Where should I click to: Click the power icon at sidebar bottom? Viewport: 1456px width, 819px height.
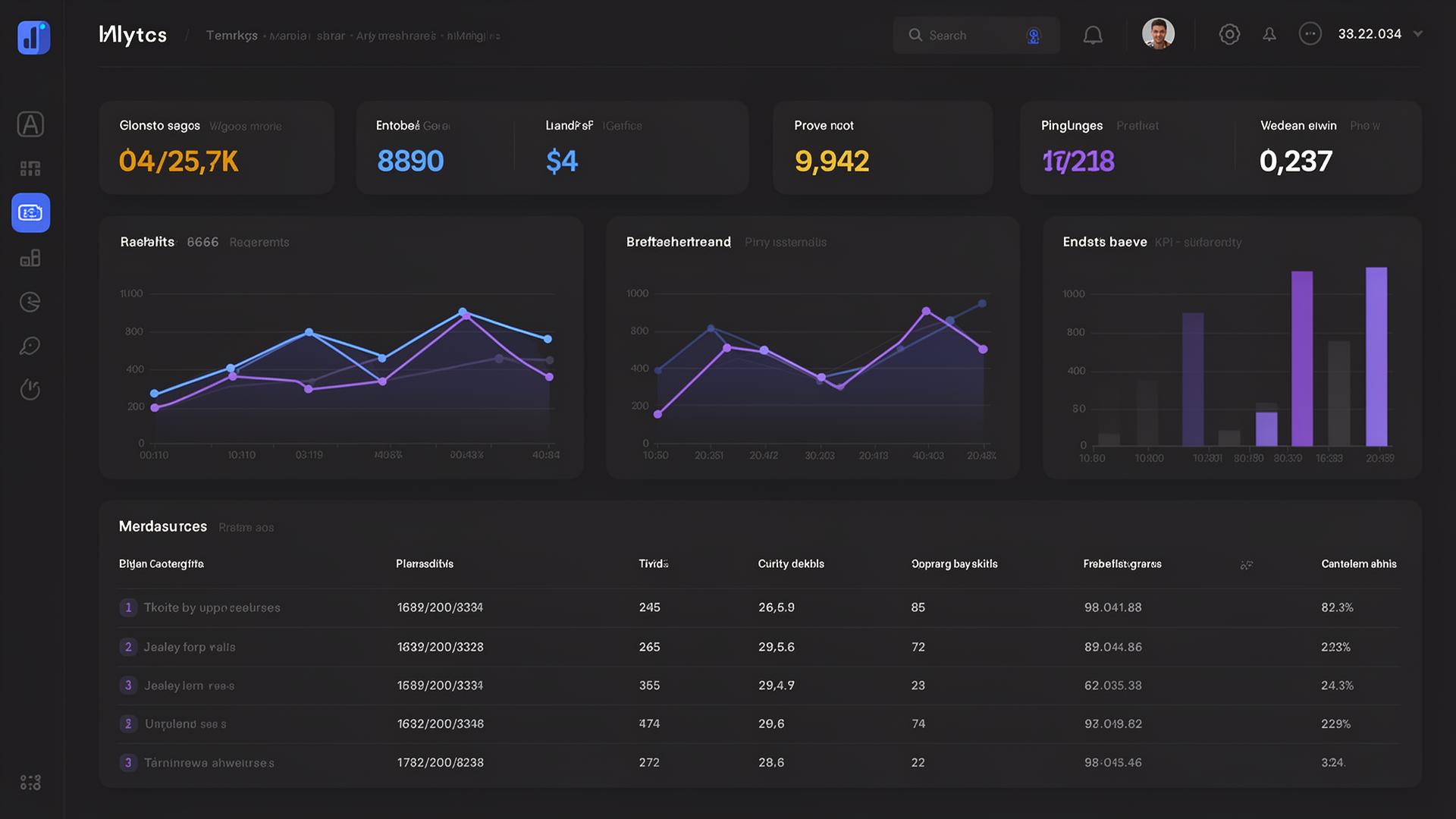click(30, 391)
